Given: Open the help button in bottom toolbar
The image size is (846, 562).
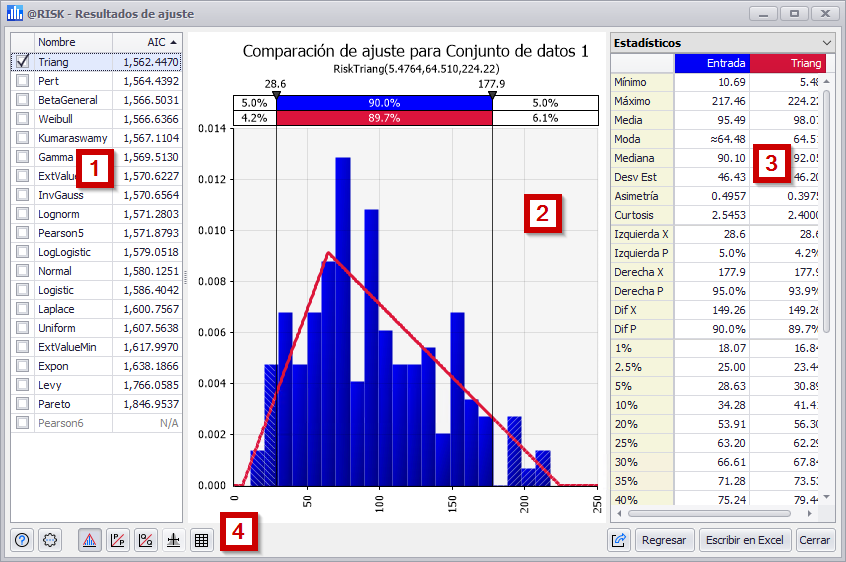Looking at the screenshot, I should click(22, 540).
